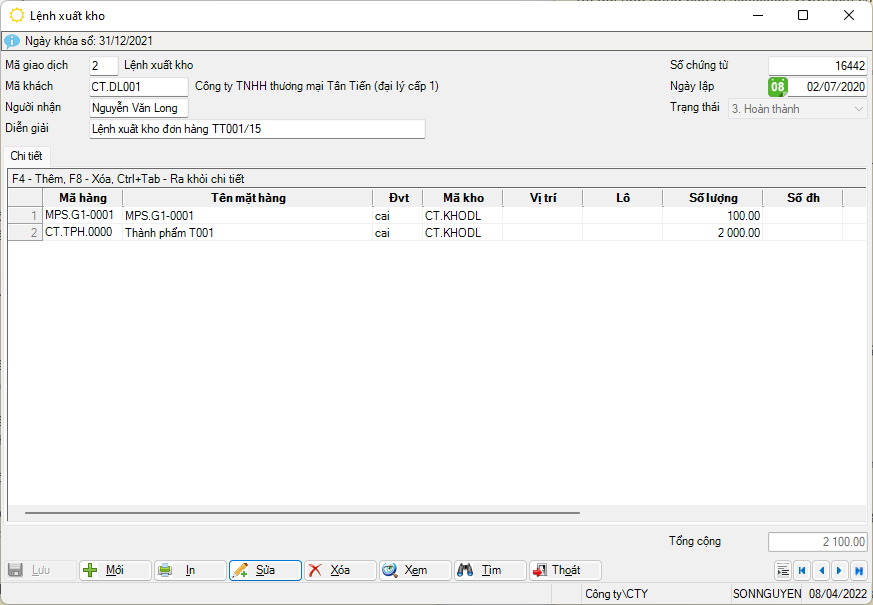Click the green calendar icon beside Ngày lập

777,87
